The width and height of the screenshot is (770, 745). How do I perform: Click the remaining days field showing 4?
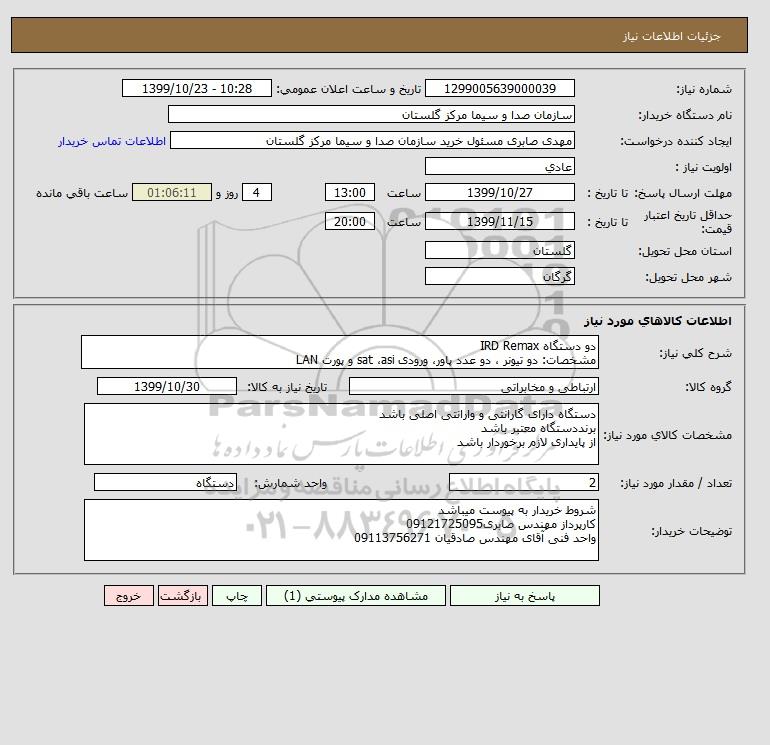click(x=256, y=193)
